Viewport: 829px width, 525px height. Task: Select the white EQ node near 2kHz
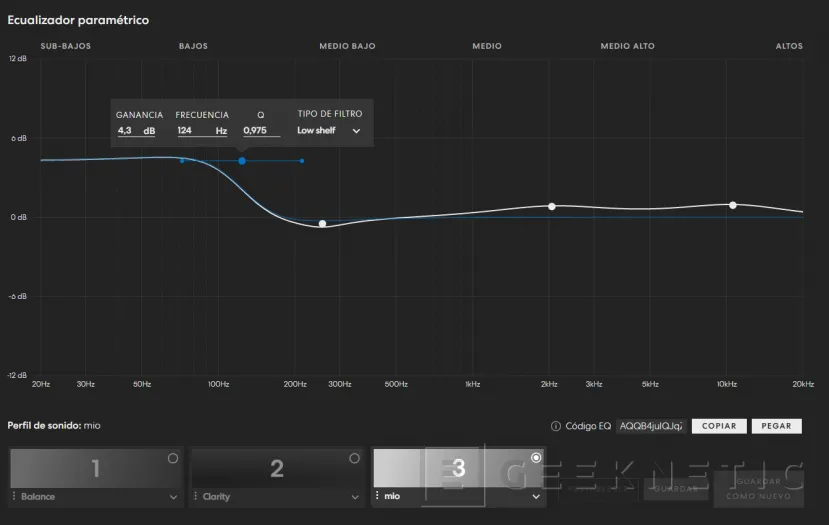click(551, 206)
